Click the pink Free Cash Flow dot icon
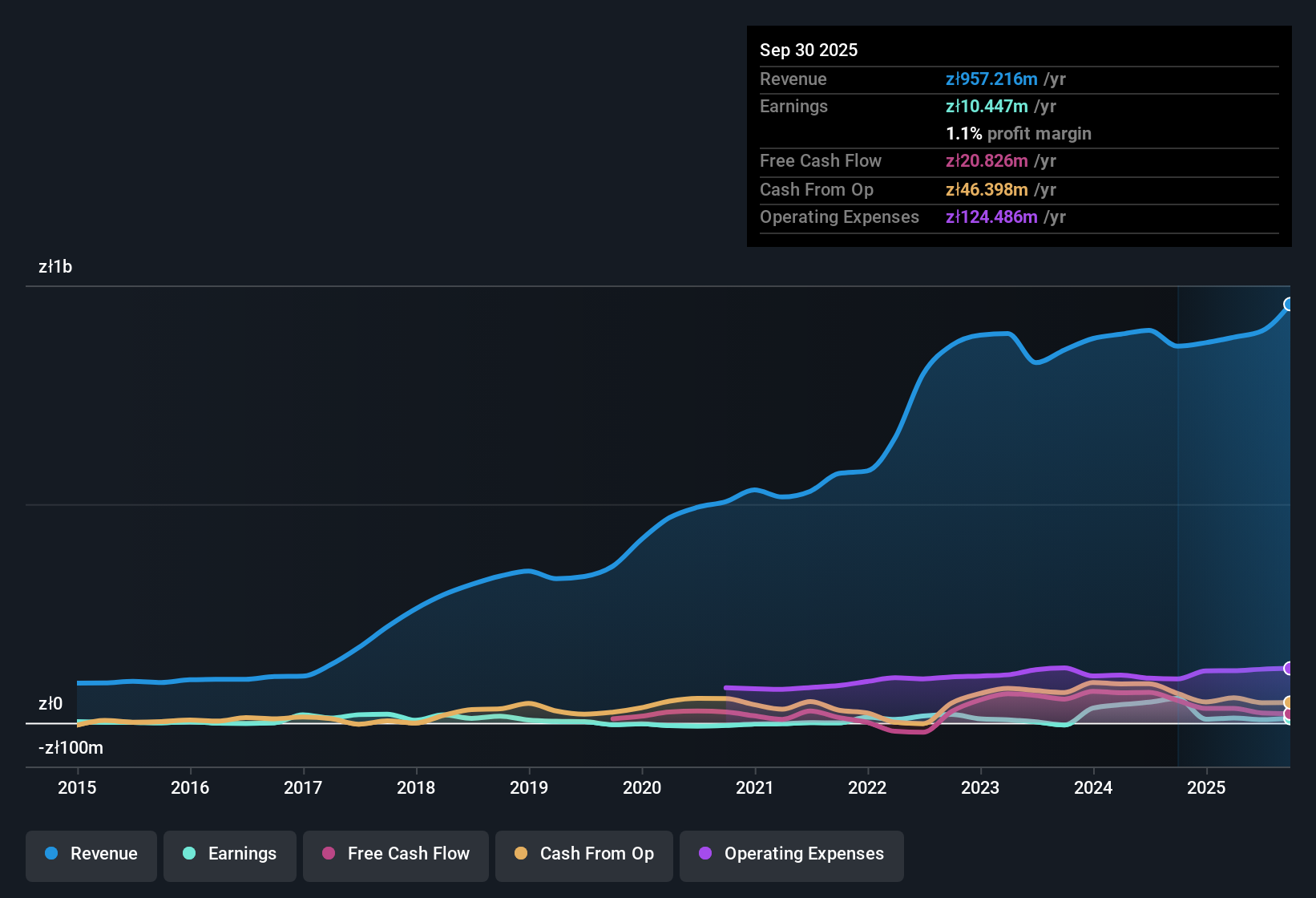This screenshot has width=1316, height=898. (x=329, y=854)
